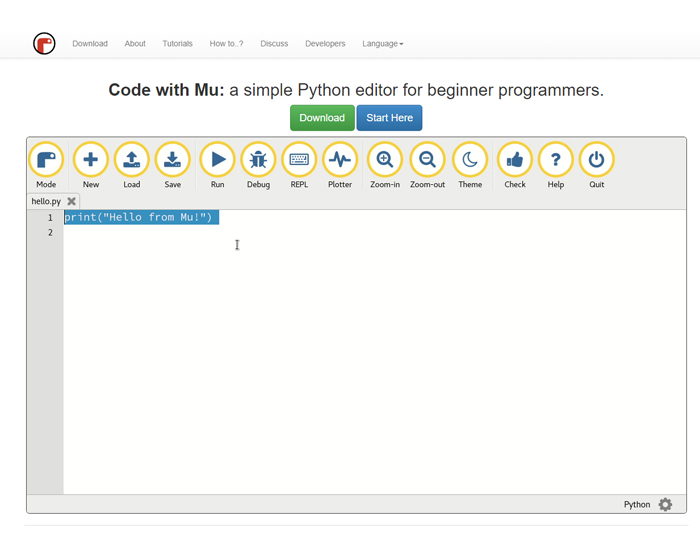Click the Quit power icon

tap(597, 160)
